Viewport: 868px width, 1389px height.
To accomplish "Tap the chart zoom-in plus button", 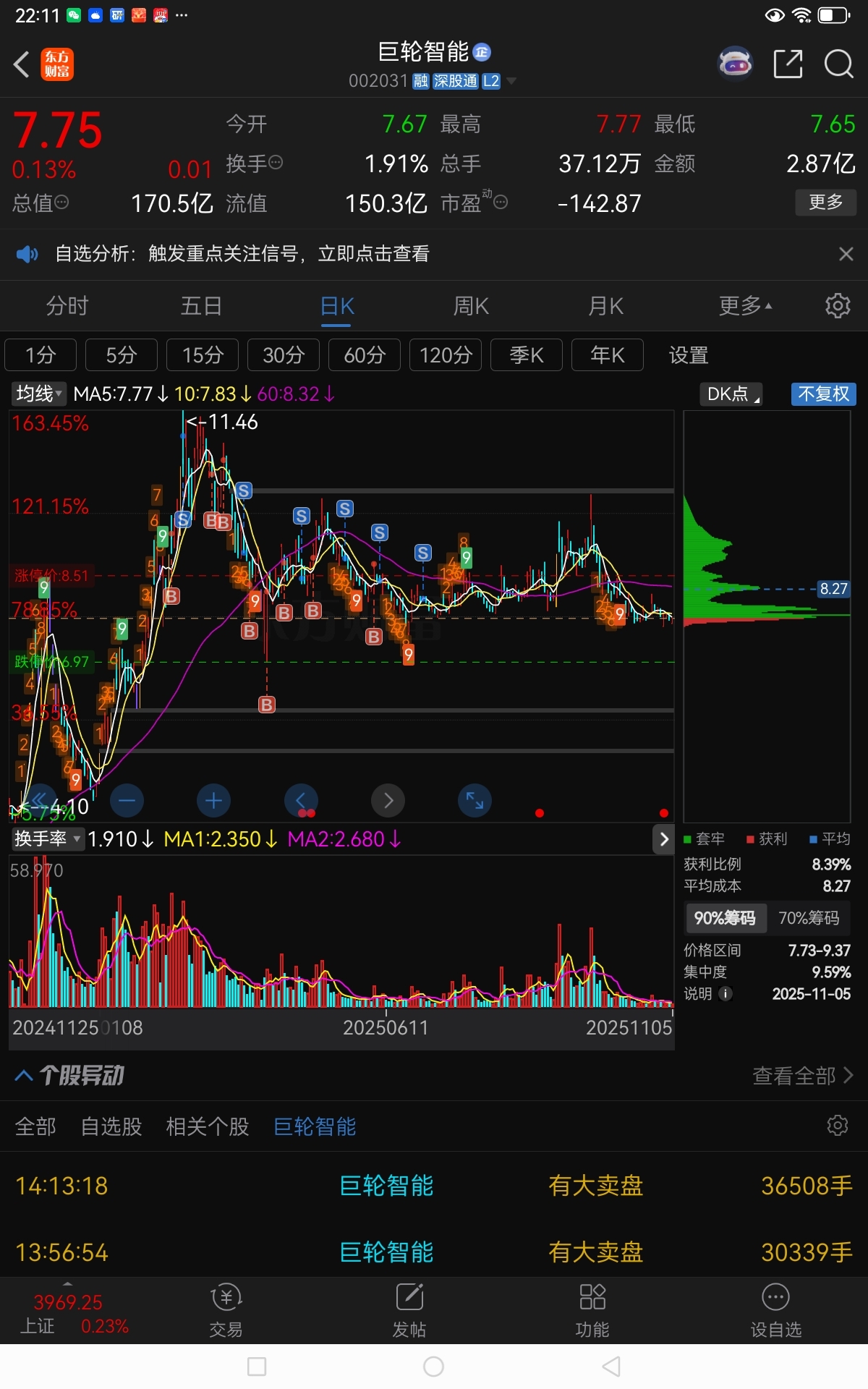I will point(214,800).
